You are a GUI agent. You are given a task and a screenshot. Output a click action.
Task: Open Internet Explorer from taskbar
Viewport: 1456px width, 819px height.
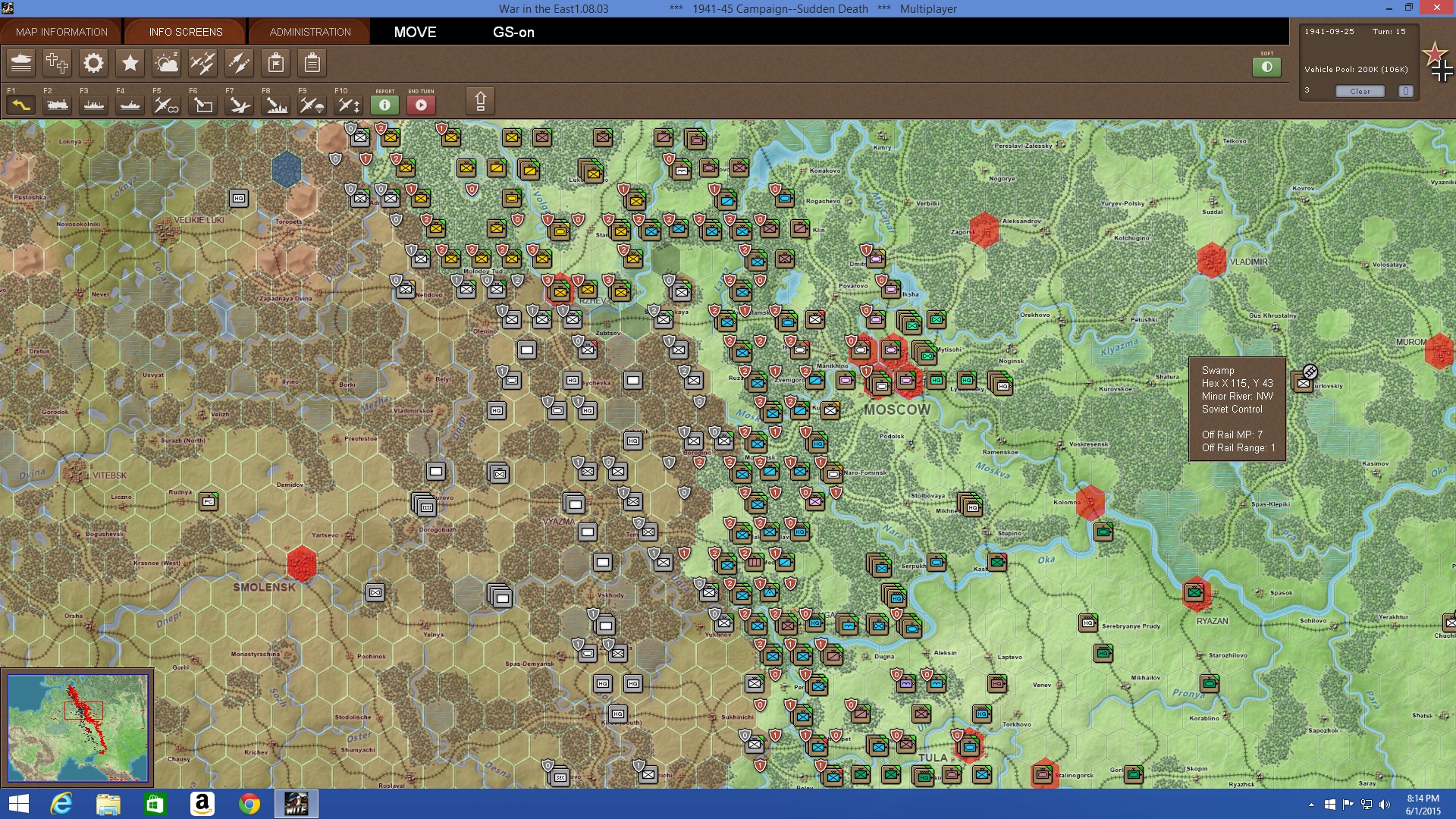tap(61, 804)
